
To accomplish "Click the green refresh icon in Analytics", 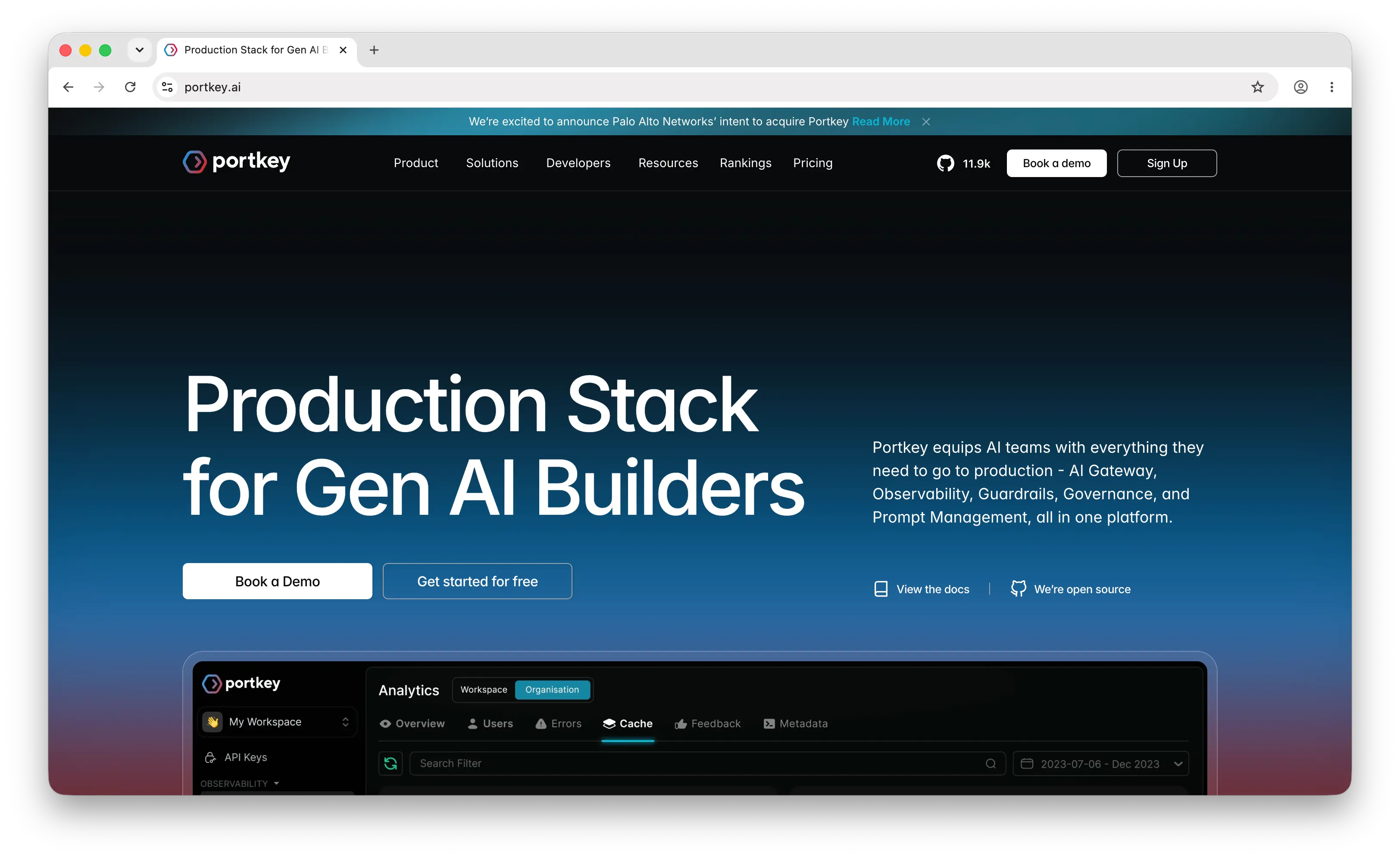I will [391, 763].
